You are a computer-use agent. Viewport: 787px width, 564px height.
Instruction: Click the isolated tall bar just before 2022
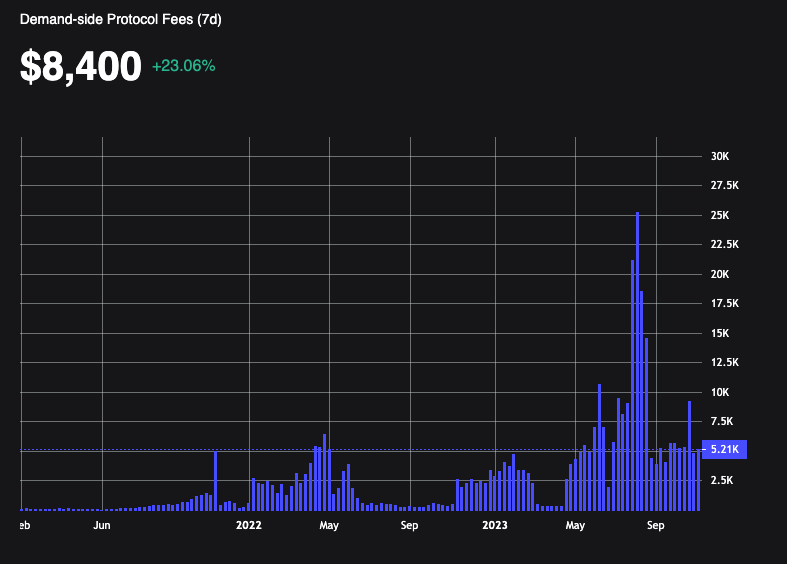point(215,481)
